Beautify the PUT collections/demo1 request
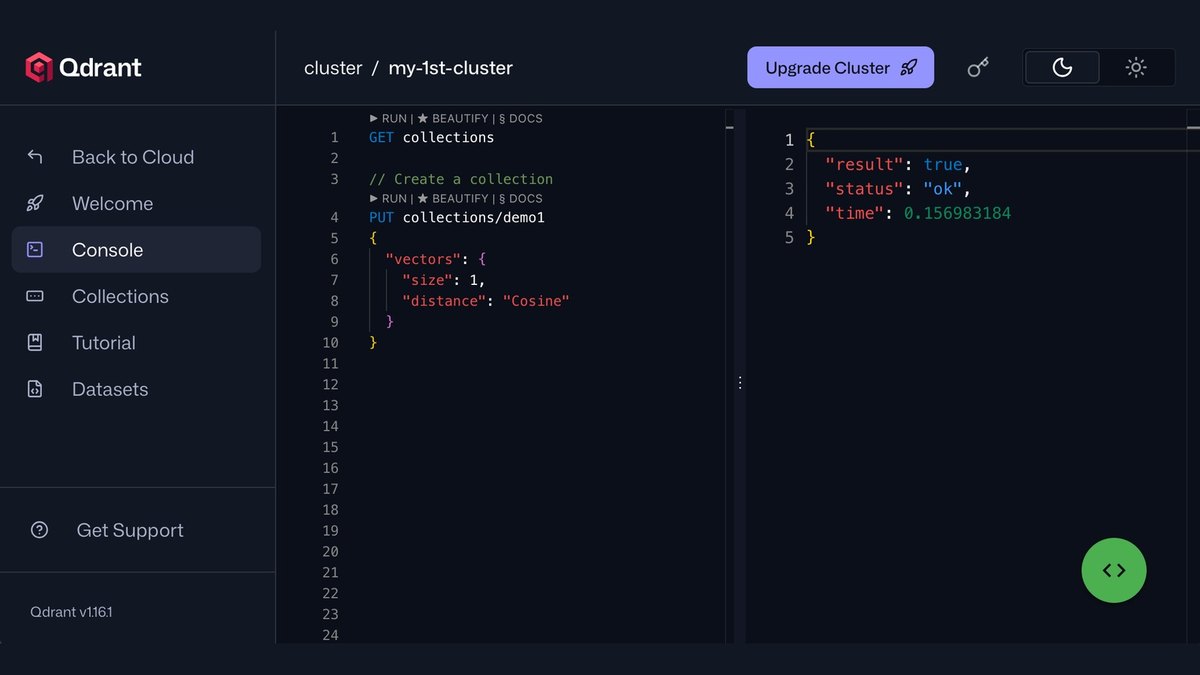 (x=453, y=199)
